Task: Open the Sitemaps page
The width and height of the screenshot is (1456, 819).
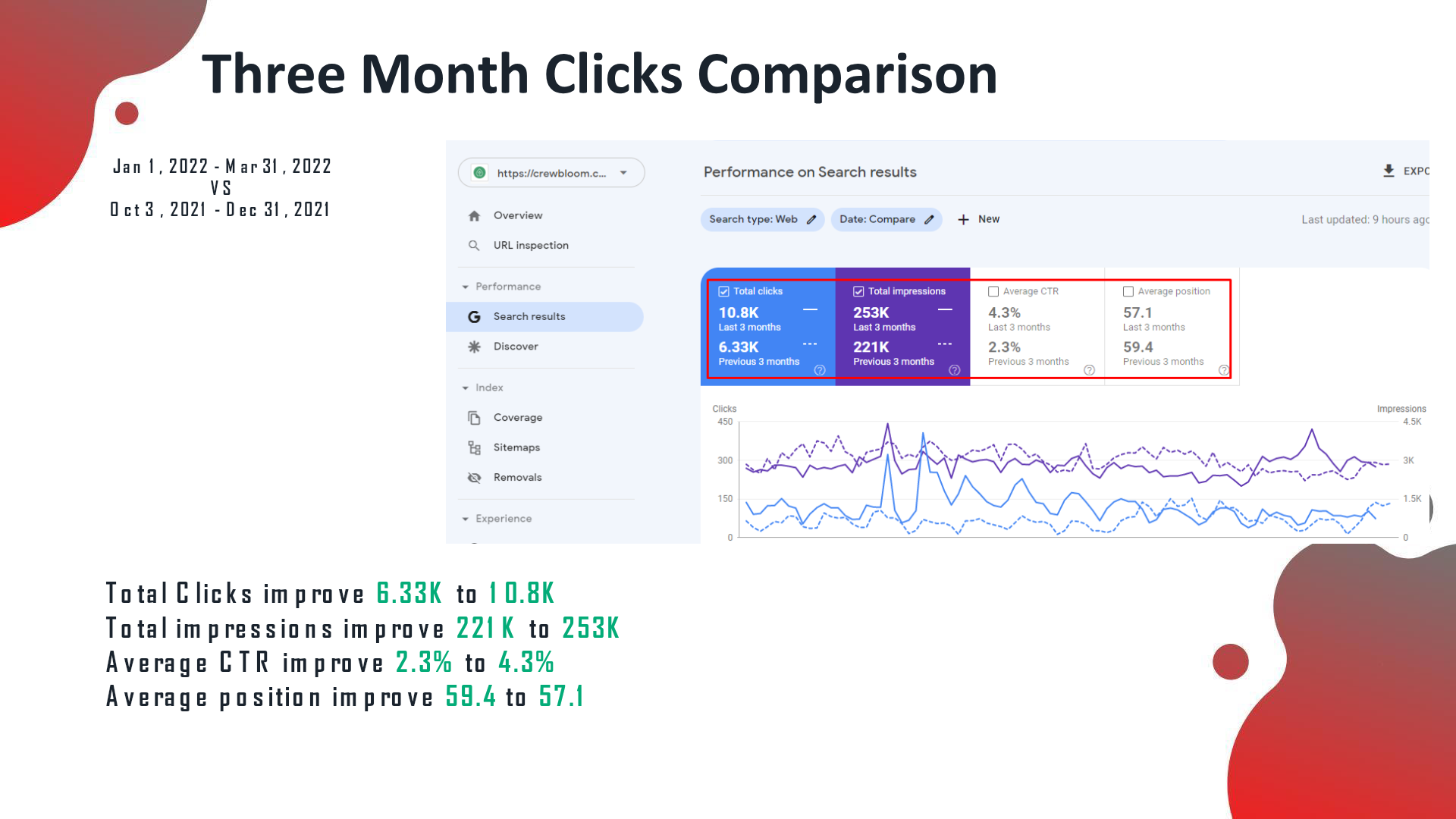Action: (x=516, y=447)
